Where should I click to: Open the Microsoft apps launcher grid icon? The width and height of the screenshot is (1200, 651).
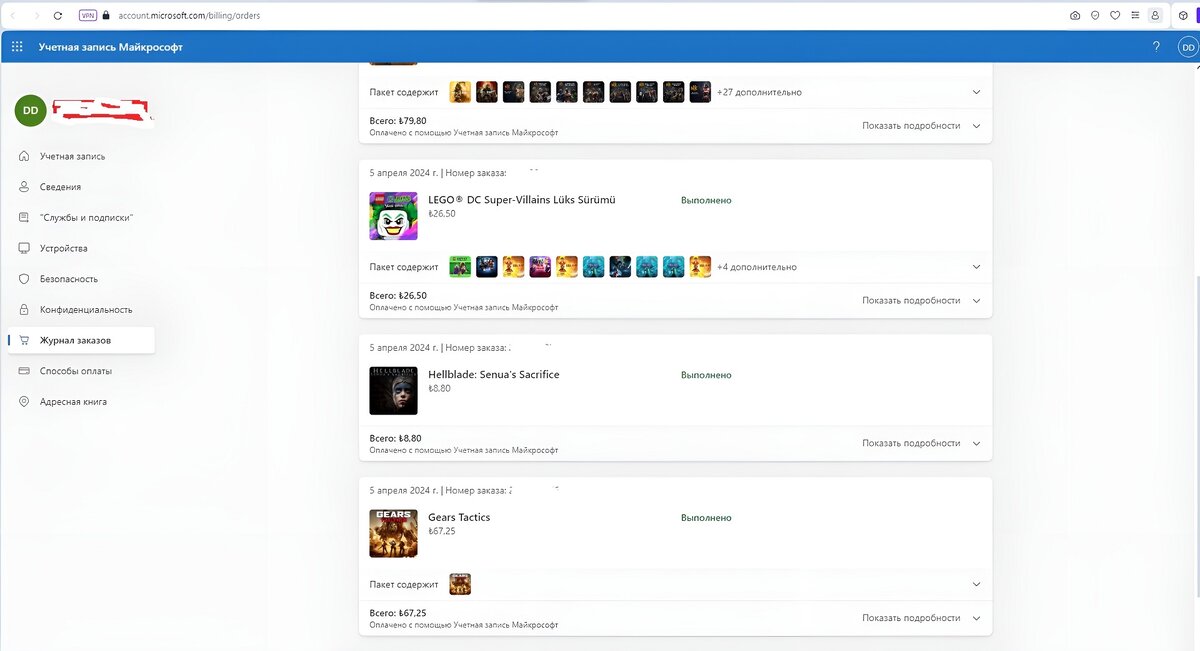(x=16, y=46)
